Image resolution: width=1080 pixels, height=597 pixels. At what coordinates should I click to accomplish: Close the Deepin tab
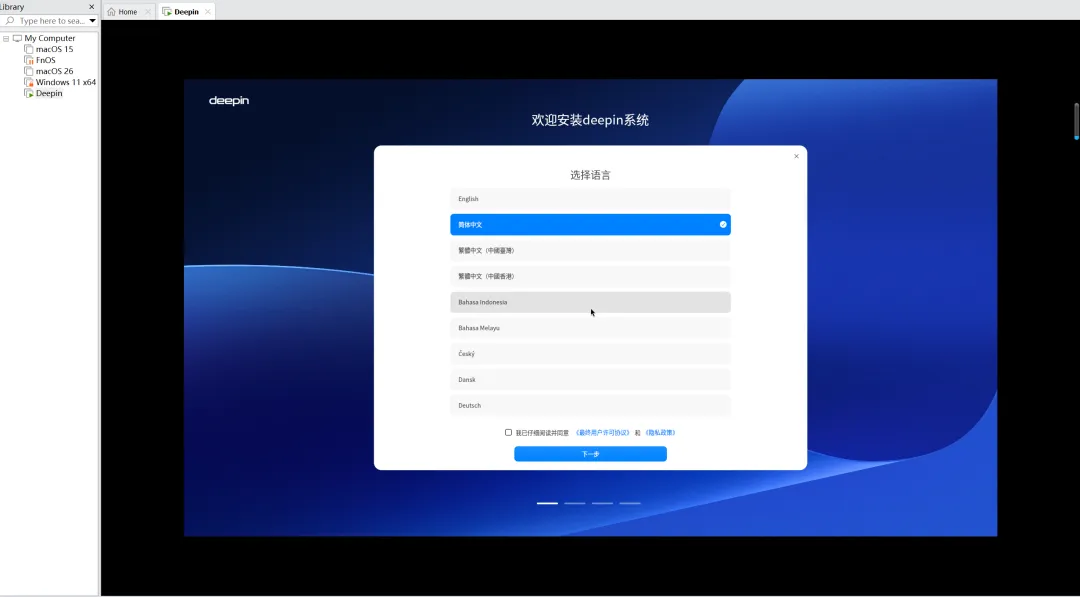(207, 12)
